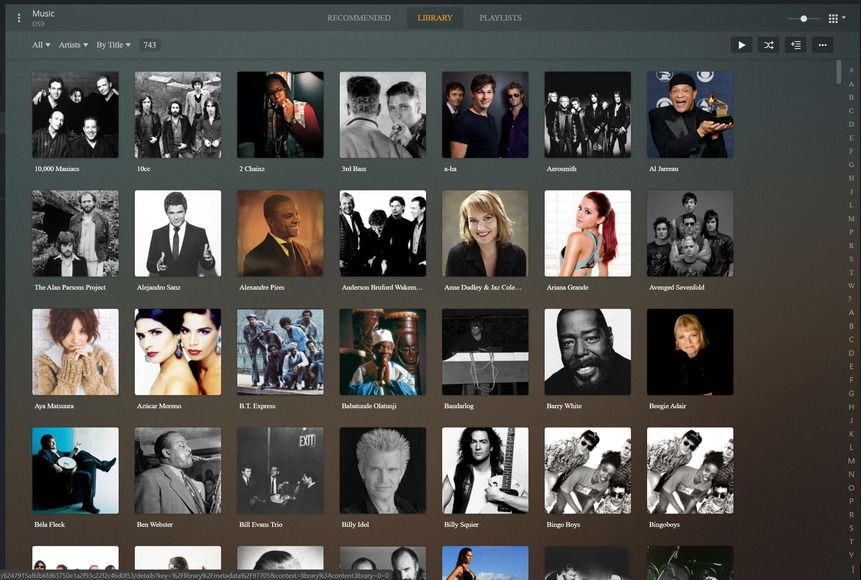Open the Billy Squier artist poster
This screenshot has height=580, width=861.
(485, 471)
